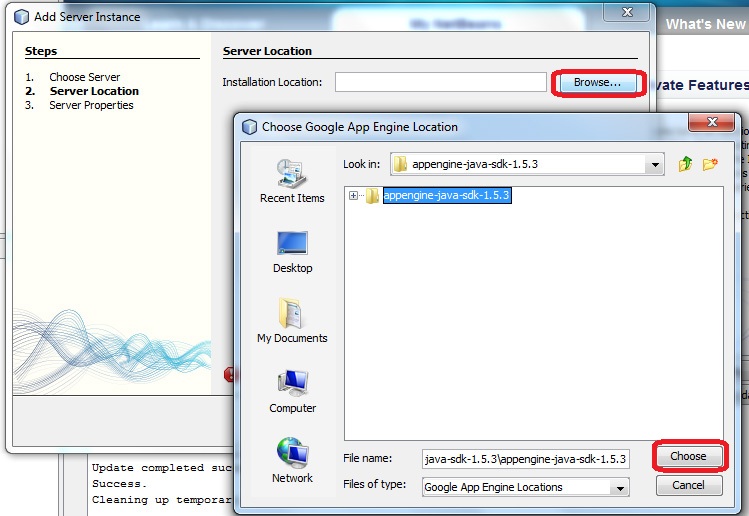Click the Cancel button in file chooser
The height and width of the screenshot is (516, 749).
(689, 485)
